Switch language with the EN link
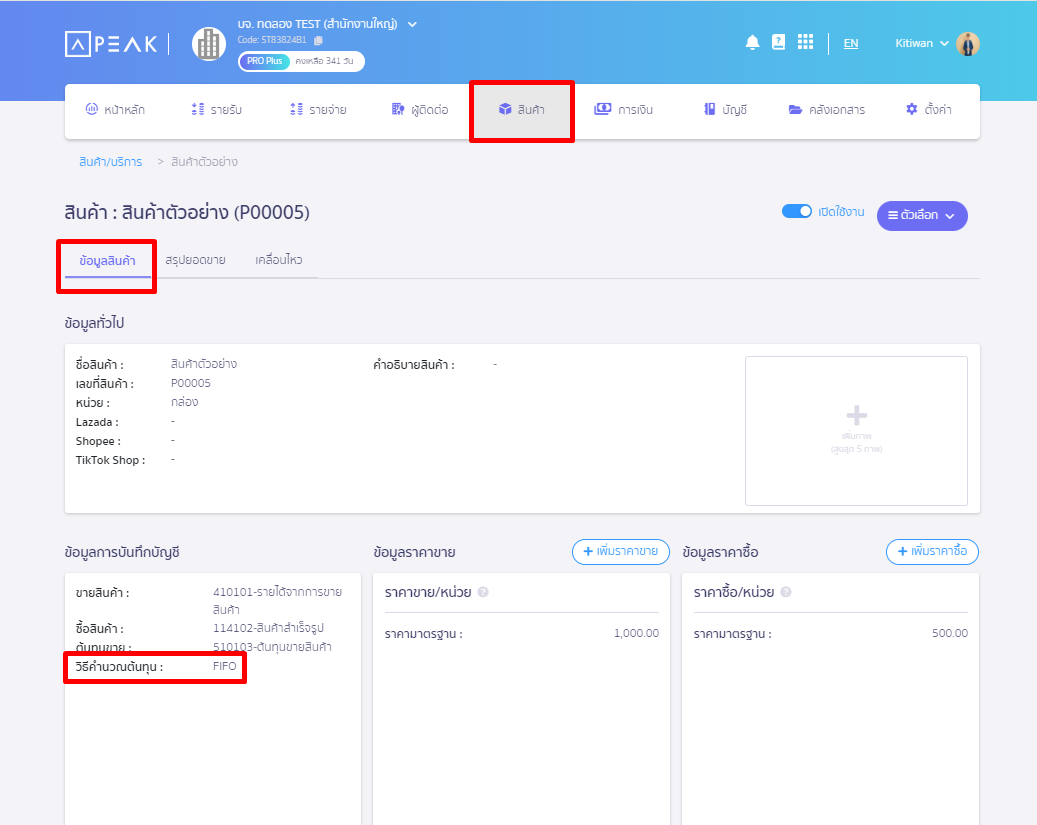 coord(850,43)
